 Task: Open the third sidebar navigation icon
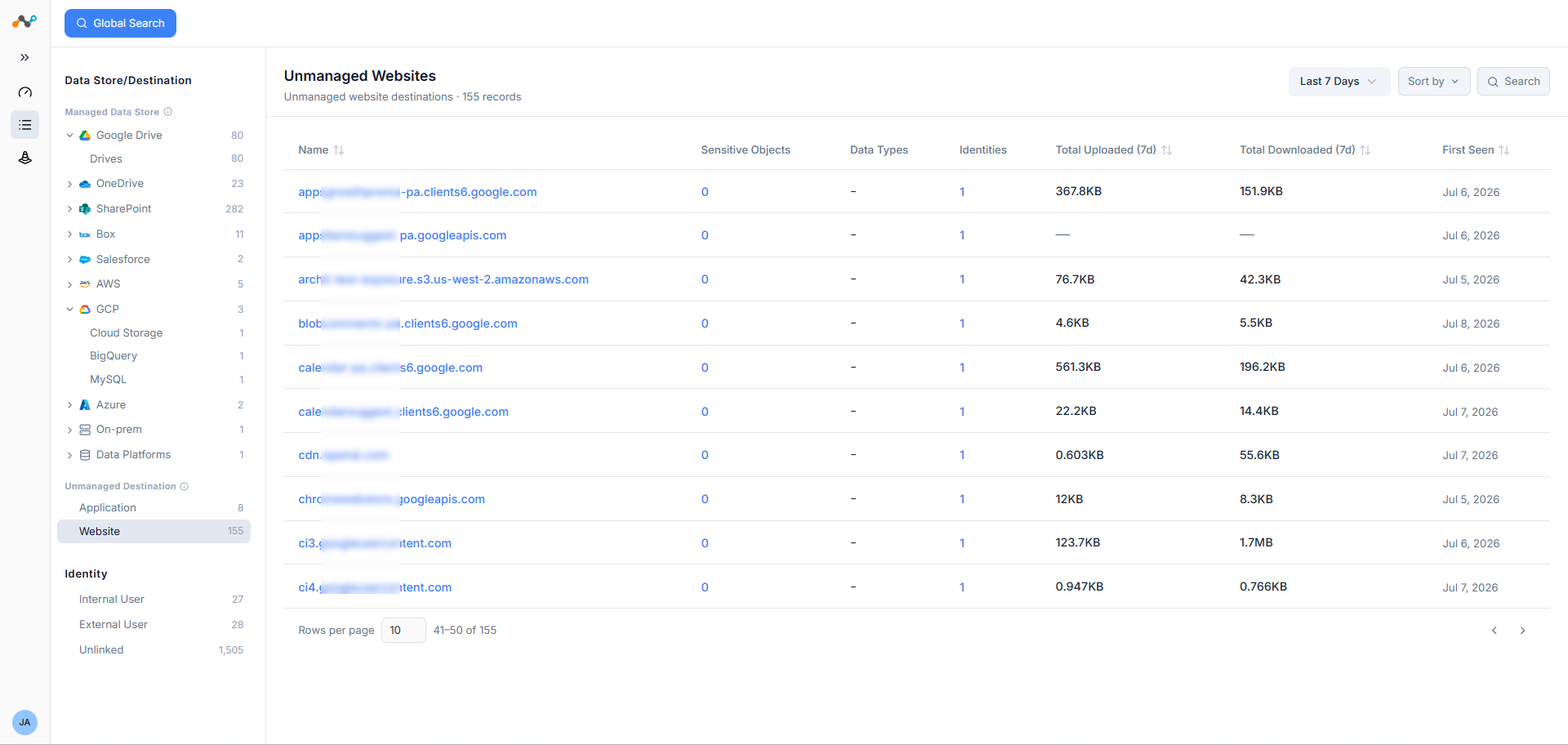pyautogui.click(x=25, y=158)
